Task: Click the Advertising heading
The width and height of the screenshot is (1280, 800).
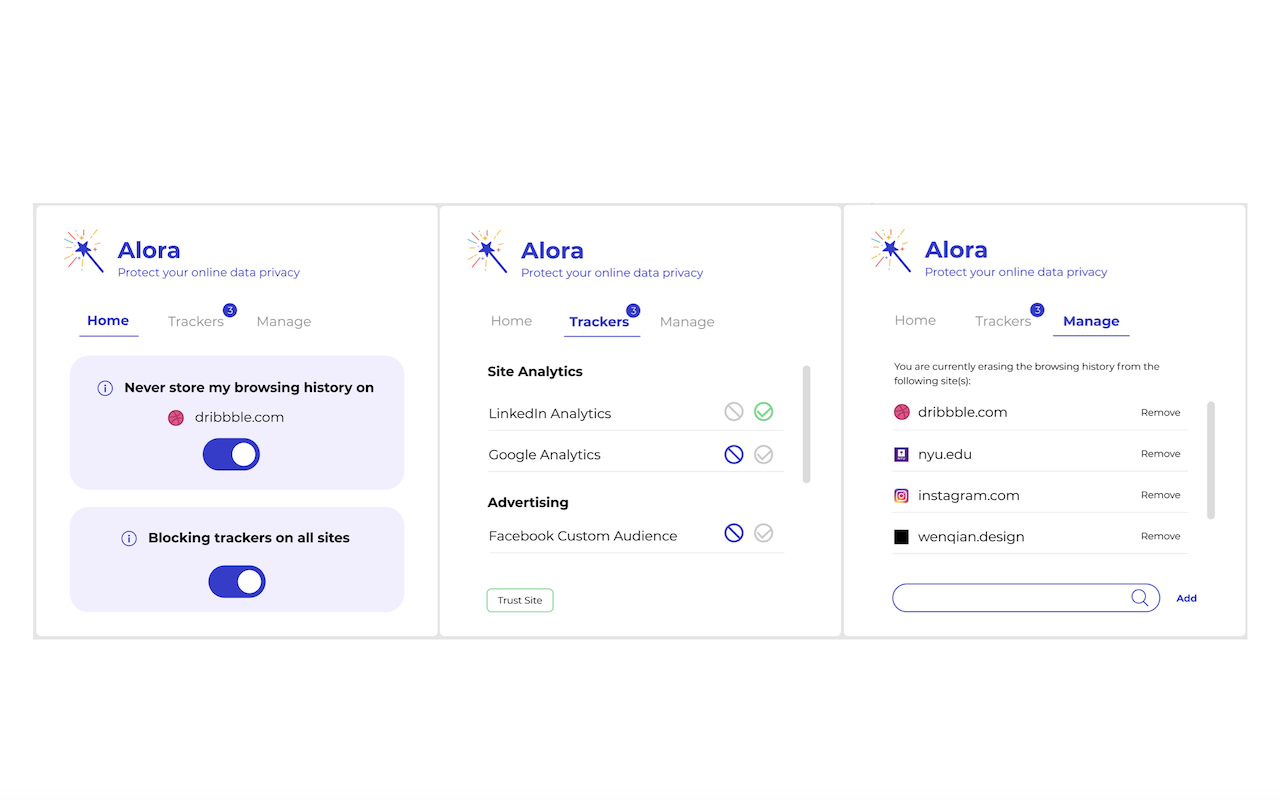Action: [528, 503]
